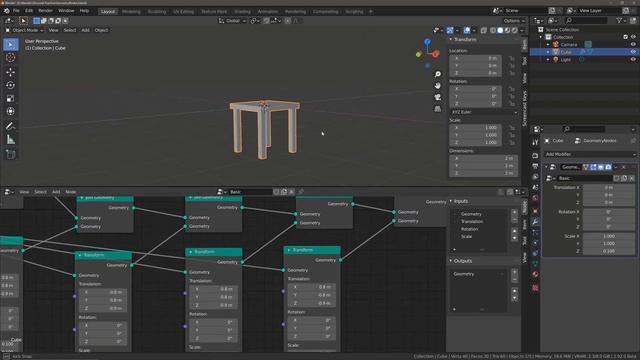Click the blue Z axis on navigation gizmo

pyautogui.click(x=427, y=42)
